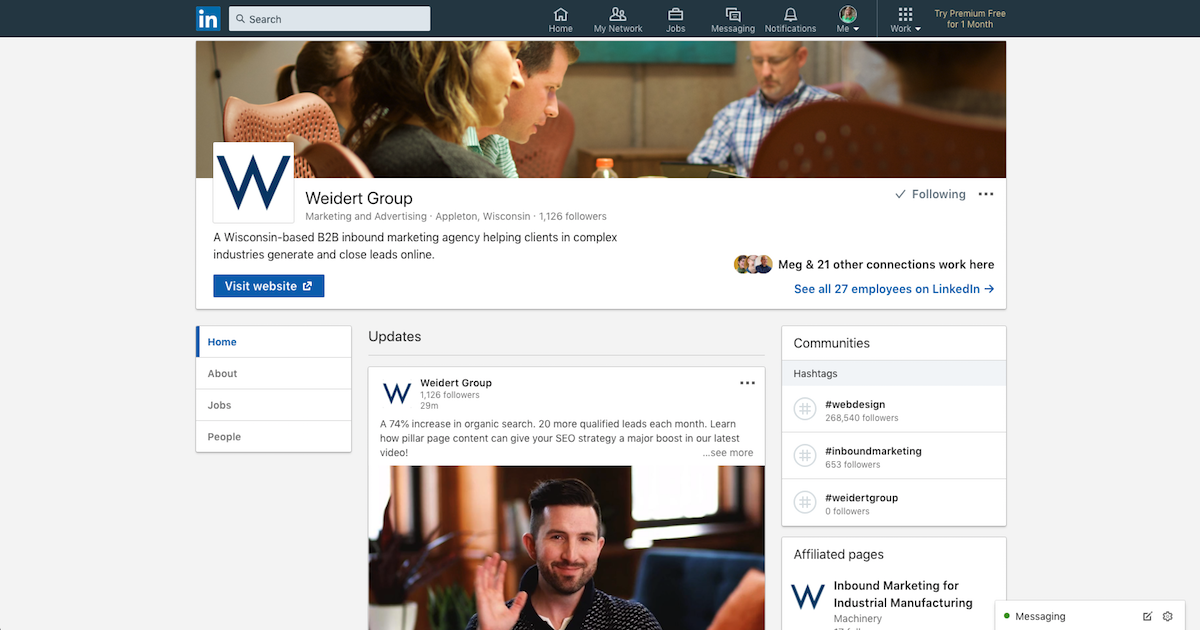Open Inbound Marketing for Industrial Manufacturing page
This screenshot has width=1200, height=630.
click(903, 594)
